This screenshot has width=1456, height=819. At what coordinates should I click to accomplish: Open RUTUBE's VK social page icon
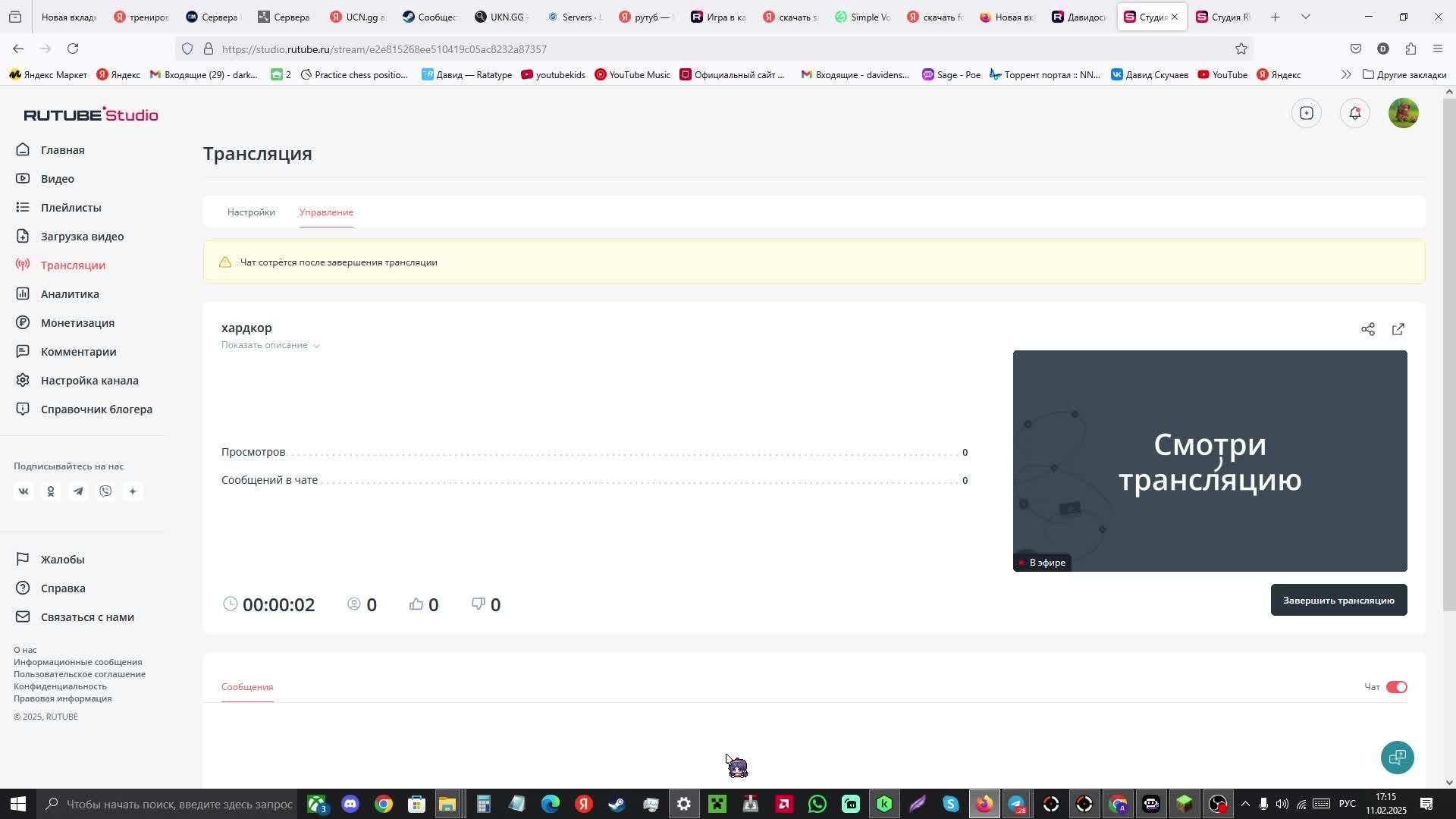pyautogui.click(x=24, y=491)
